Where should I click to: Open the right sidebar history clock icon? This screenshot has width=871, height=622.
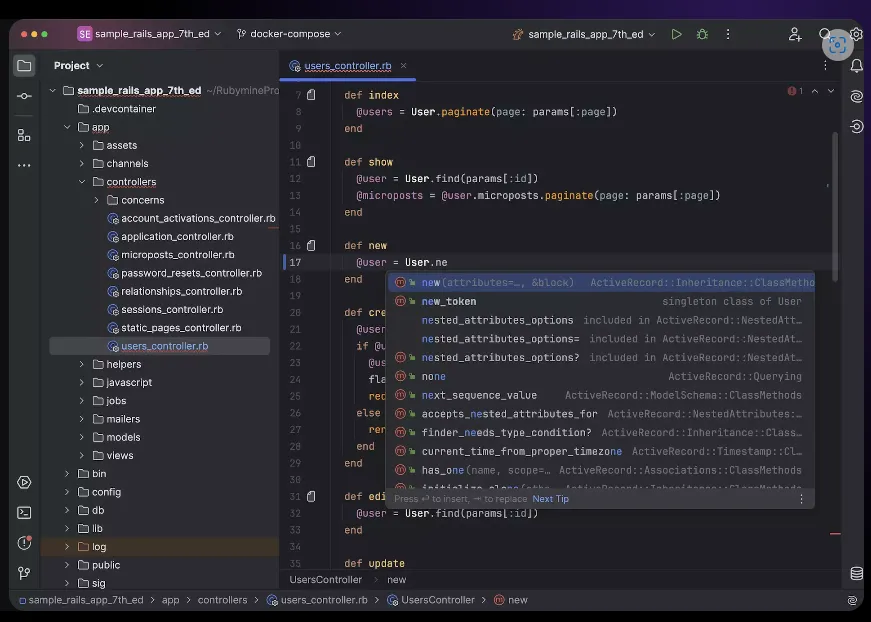click(x=857, y=127)
